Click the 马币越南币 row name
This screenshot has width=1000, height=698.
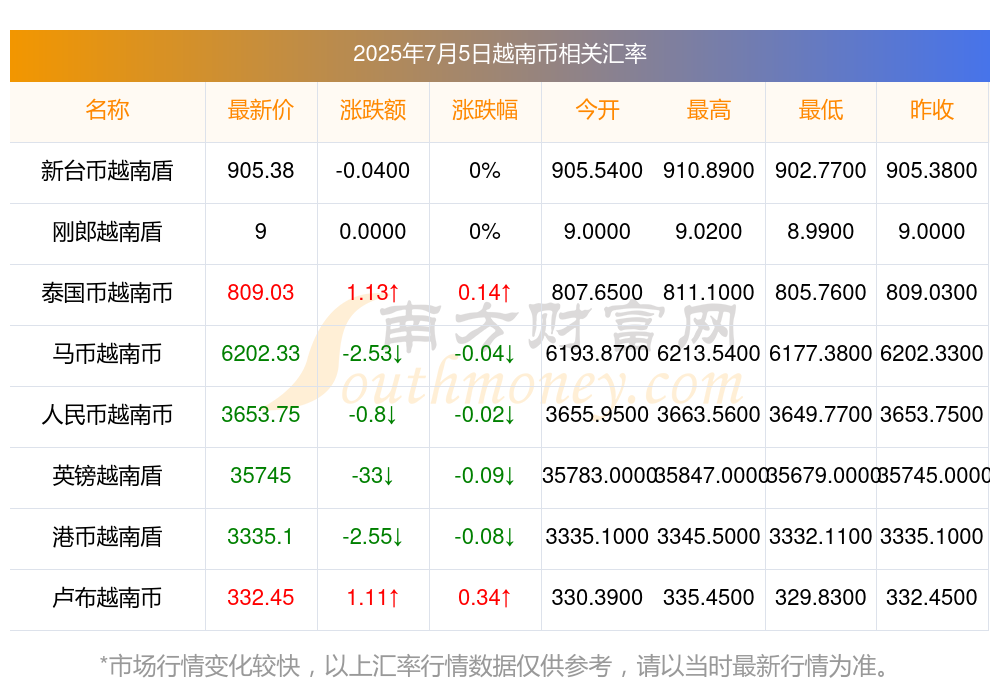click(107, 353)
